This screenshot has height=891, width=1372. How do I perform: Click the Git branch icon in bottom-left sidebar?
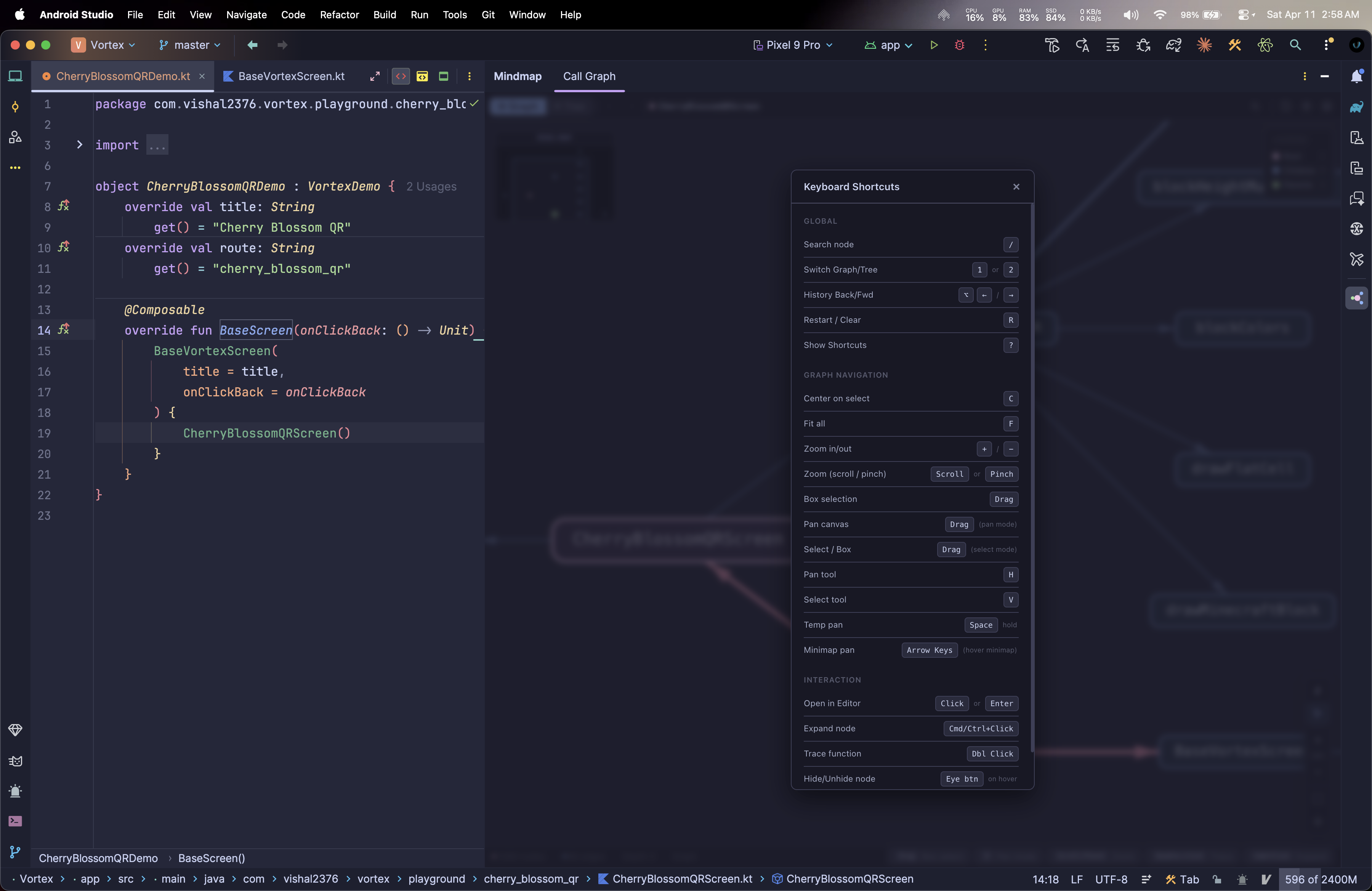tap(16, 851)
